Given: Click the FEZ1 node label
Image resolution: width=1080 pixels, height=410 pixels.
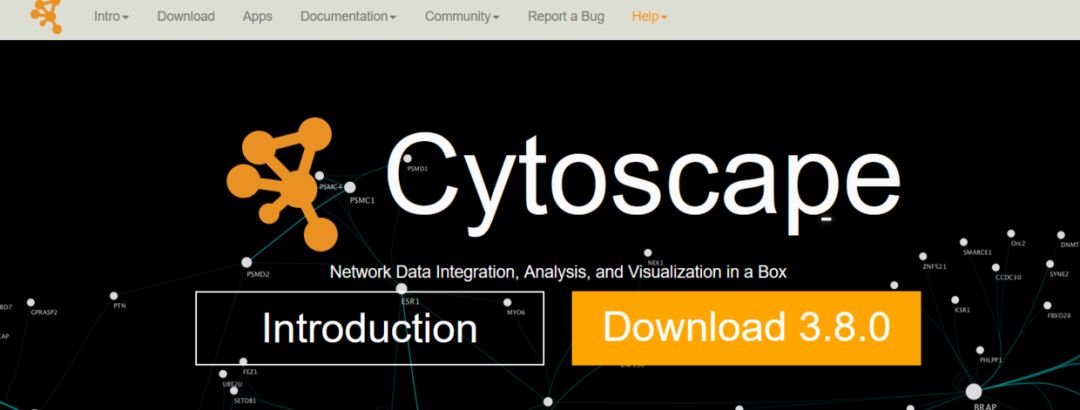Looking at the screenshot, I should coord(250,371).
